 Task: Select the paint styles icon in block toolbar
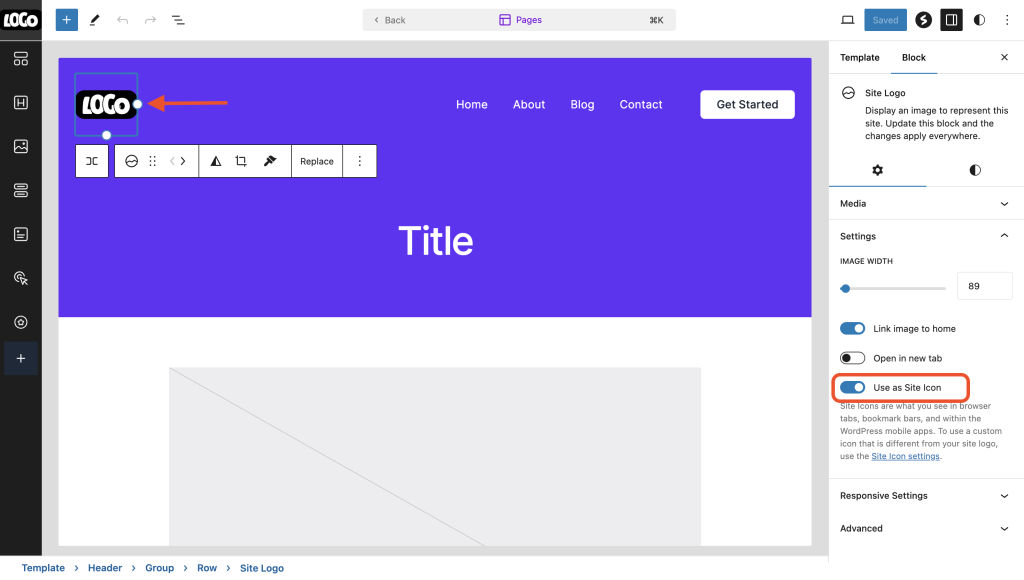[x=268, y=160]
